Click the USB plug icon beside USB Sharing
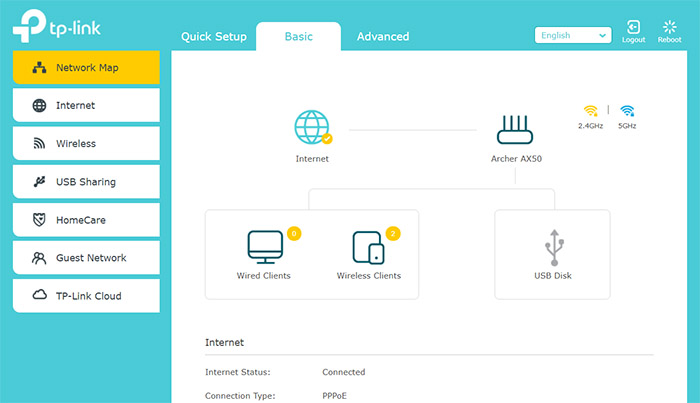Image resolution: width=700 pixels, height=403 pixels. click(39, 182)
